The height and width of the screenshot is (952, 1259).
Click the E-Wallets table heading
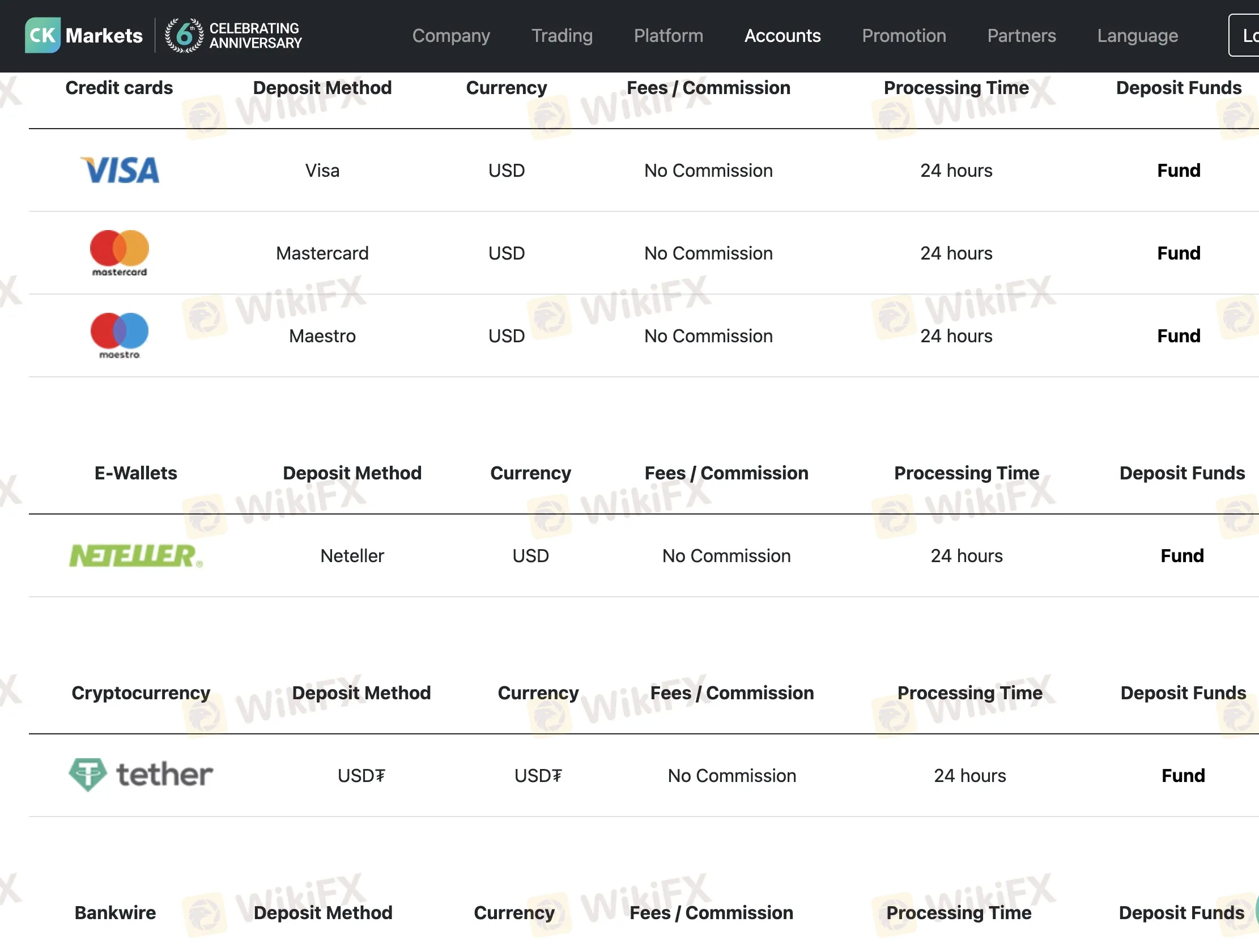(135, 473)
